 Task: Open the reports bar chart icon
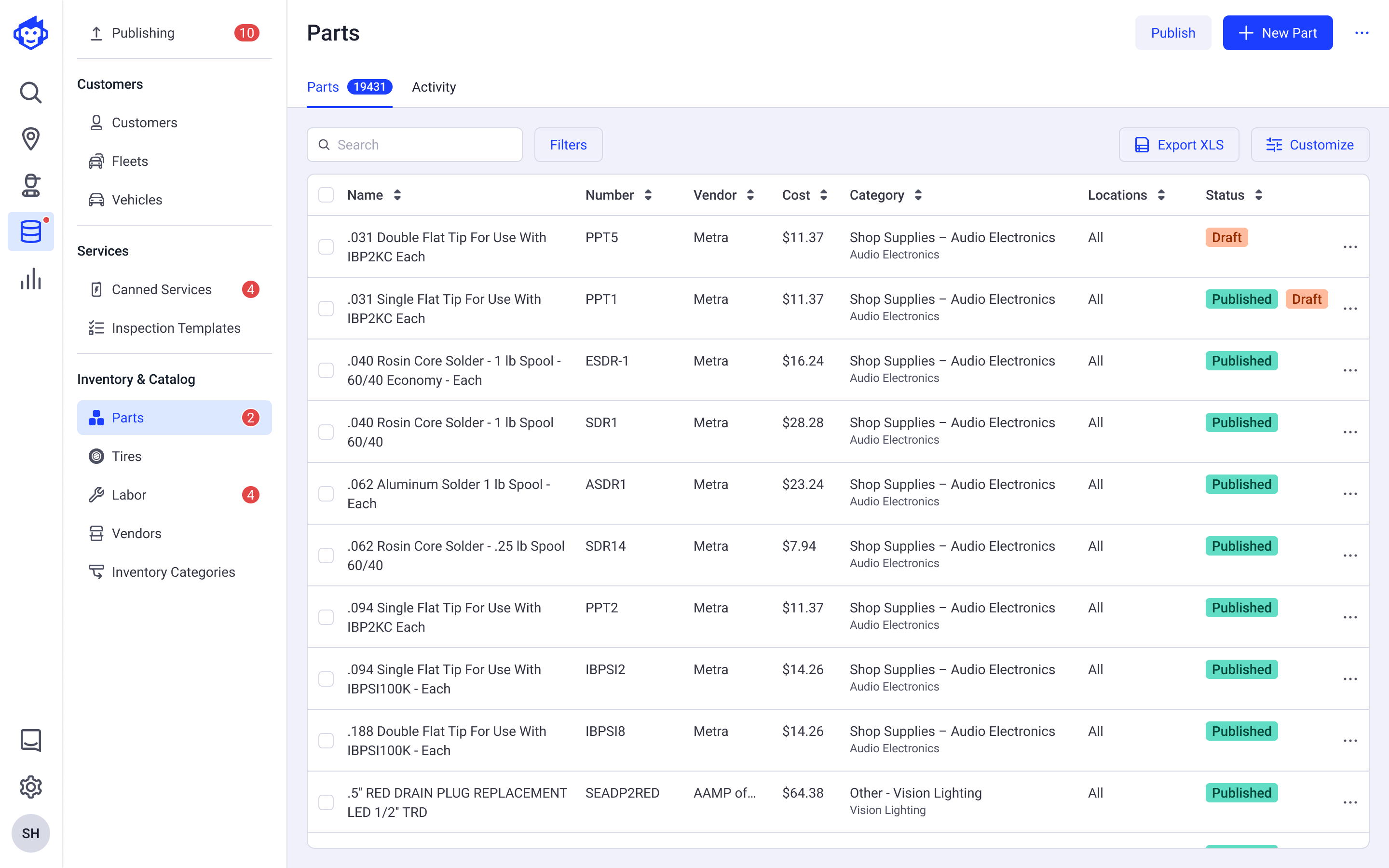[x=30, y=280]
